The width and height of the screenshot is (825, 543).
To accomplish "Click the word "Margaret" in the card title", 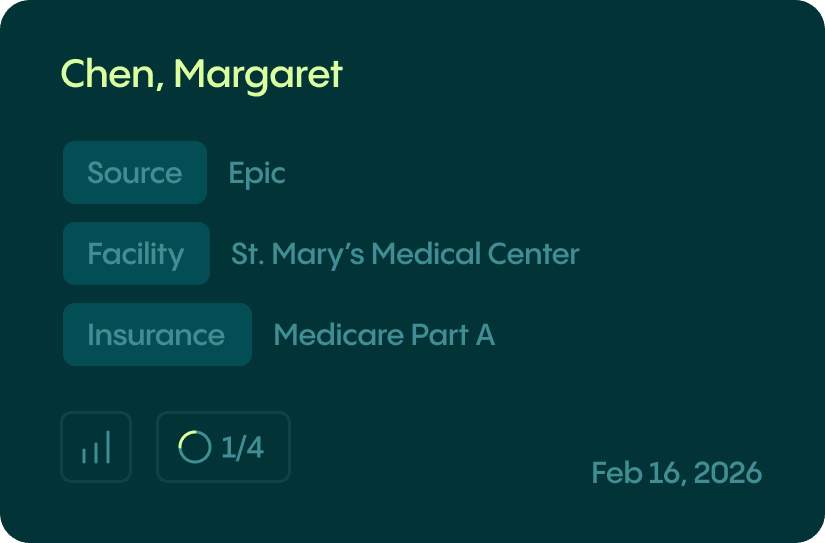I will click(x=258, y=74).
